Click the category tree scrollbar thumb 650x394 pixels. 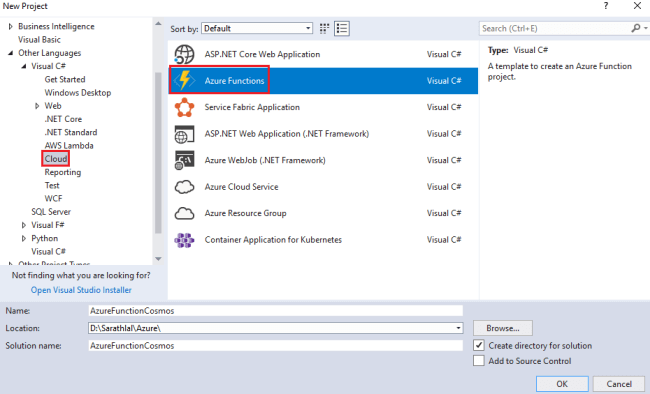coord(158,153)
